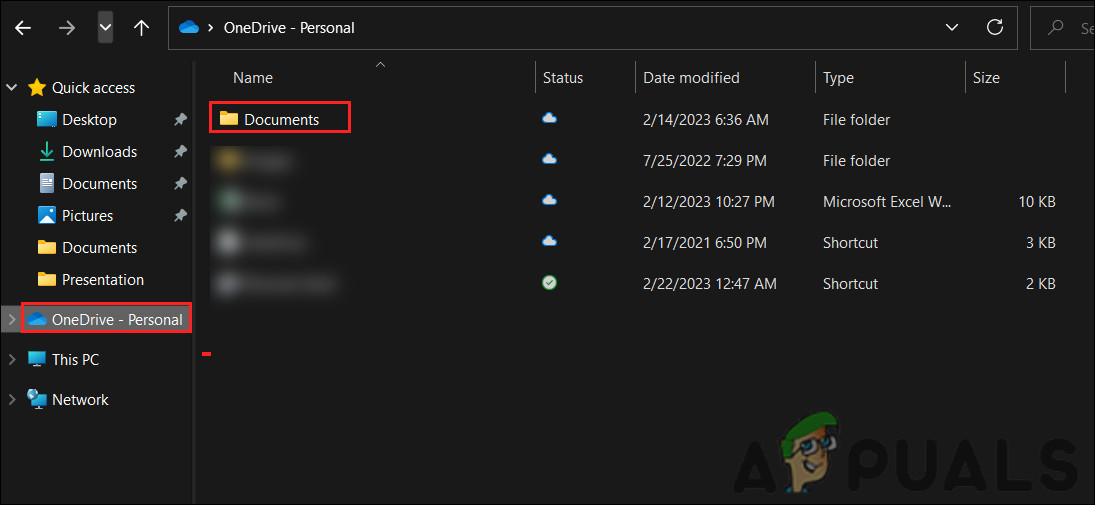Click the cloud status icon for Documents folder
Viewport: 1095px width, 505px height.
pos(550,119)
